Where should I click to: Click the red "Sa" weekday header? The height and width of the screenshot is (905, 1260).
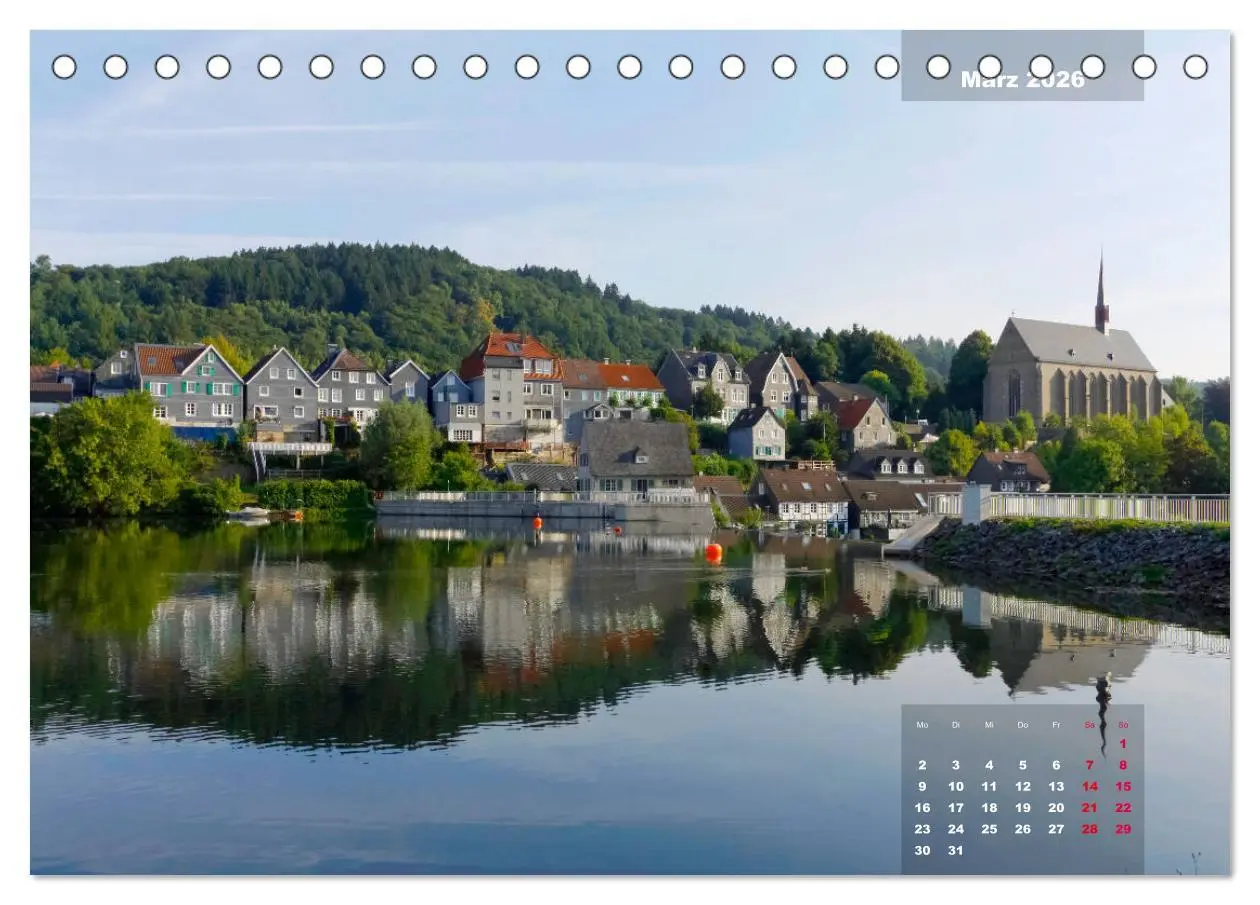(1090, 725)
